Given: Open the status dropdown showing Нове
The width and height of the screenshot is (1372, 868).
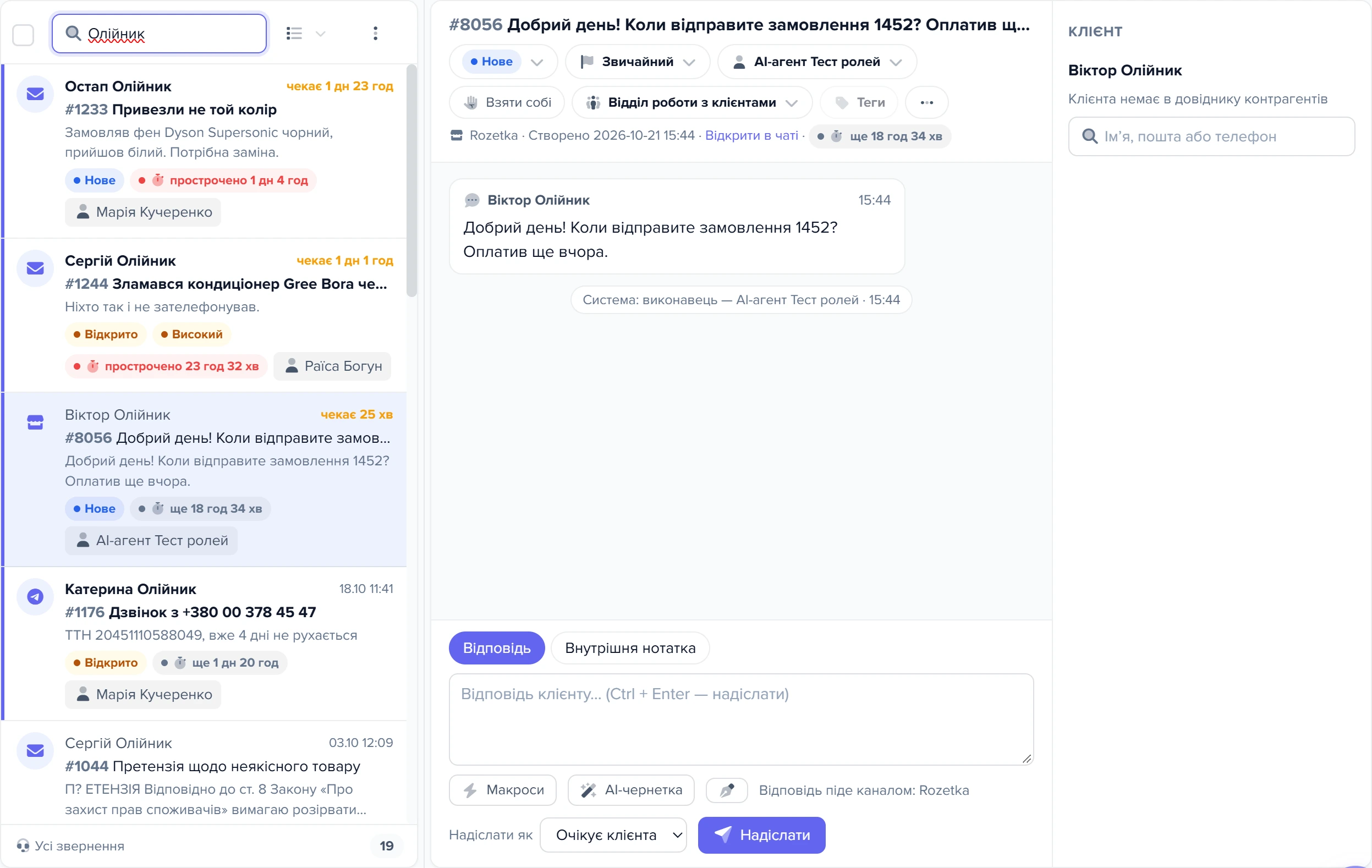Looking at the screenshot, I should (503, 62).
